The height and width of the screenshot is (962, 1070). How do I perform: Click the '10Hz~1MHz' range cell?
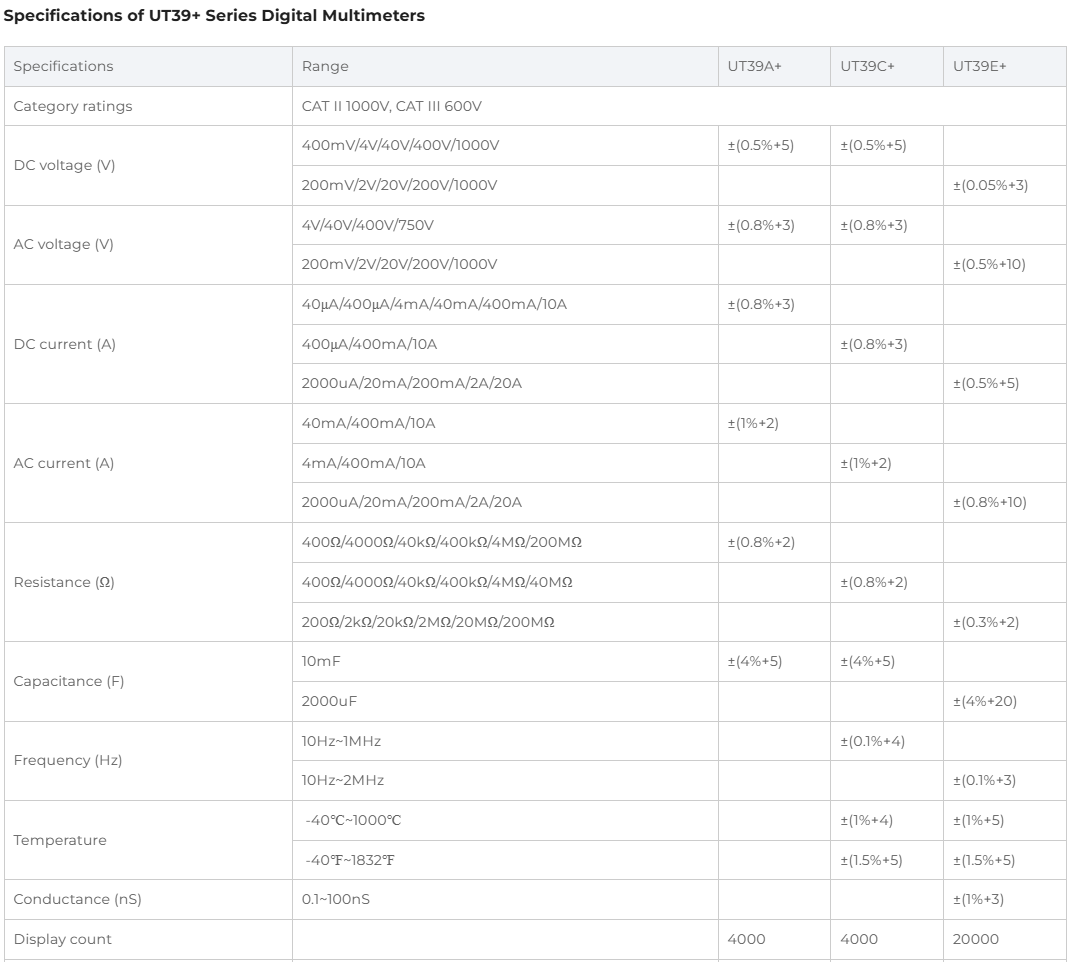point(505,741)
